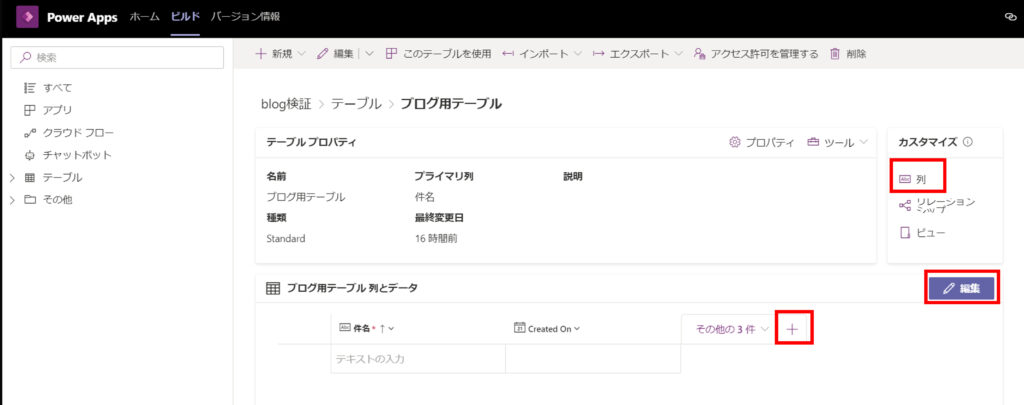This screenshot has width=1024, height=405.
Task: Click the 削除 trash toolbar button
Action: (x=847, y=54)
